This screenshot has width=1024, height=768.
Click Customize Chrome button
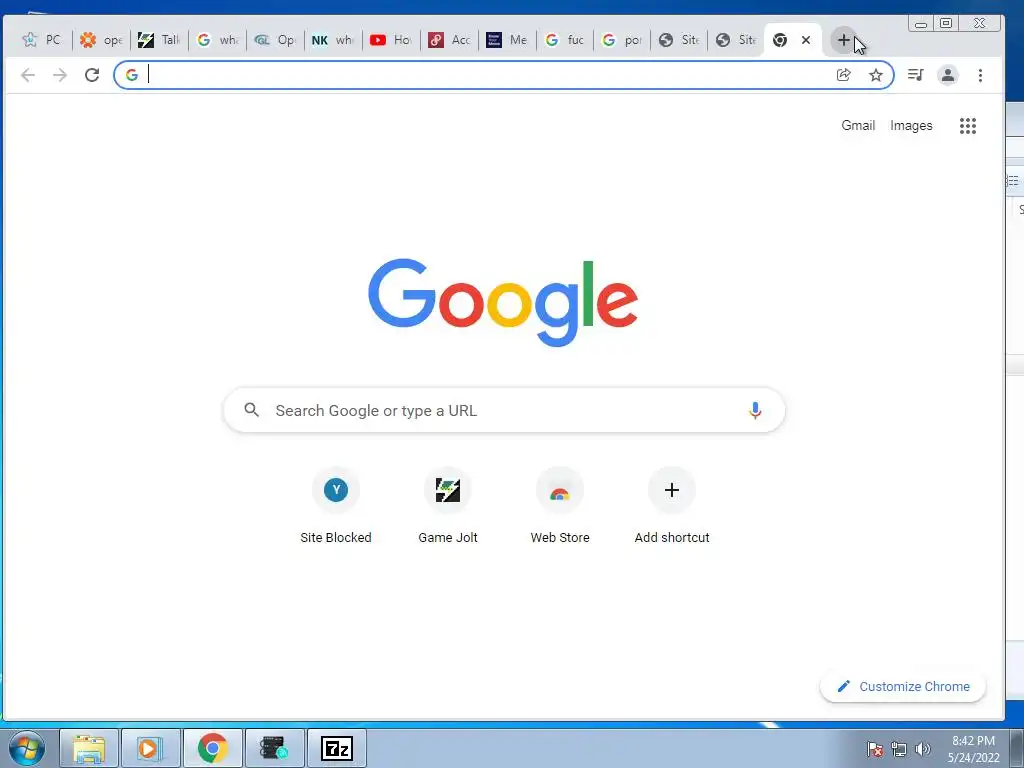click(x=903, y=686)
